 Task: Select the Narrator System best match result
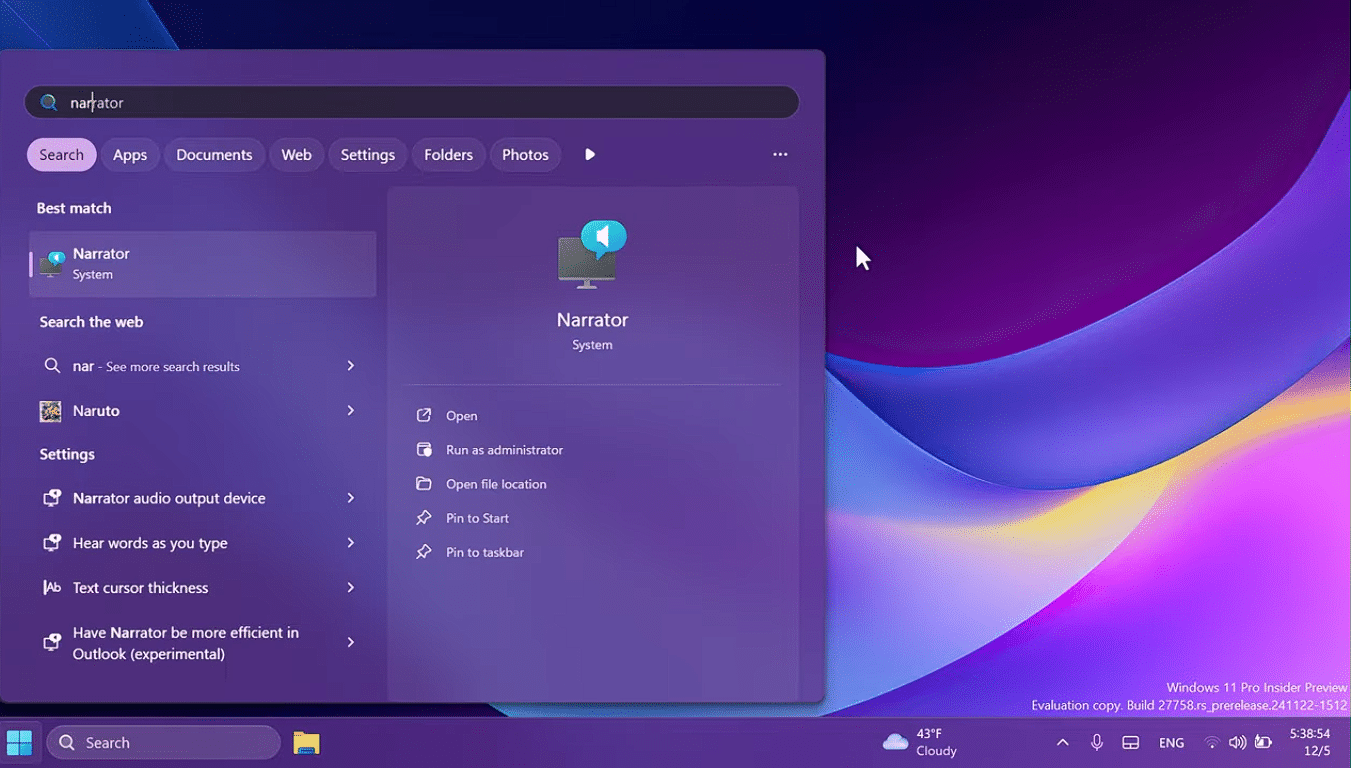coord(203,264)
